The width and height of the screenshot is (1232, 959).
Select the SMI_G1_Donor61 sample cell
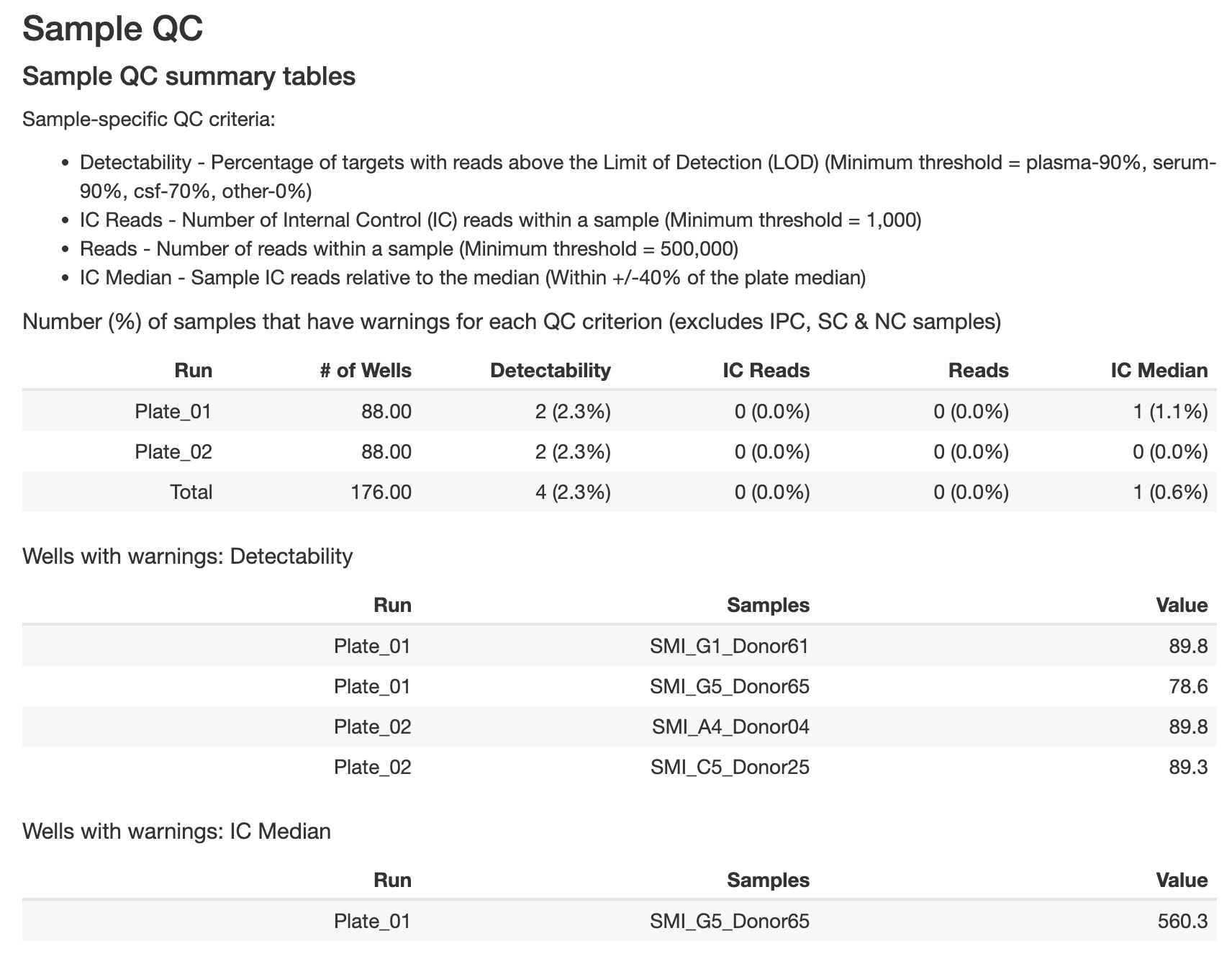click(729, 646)
